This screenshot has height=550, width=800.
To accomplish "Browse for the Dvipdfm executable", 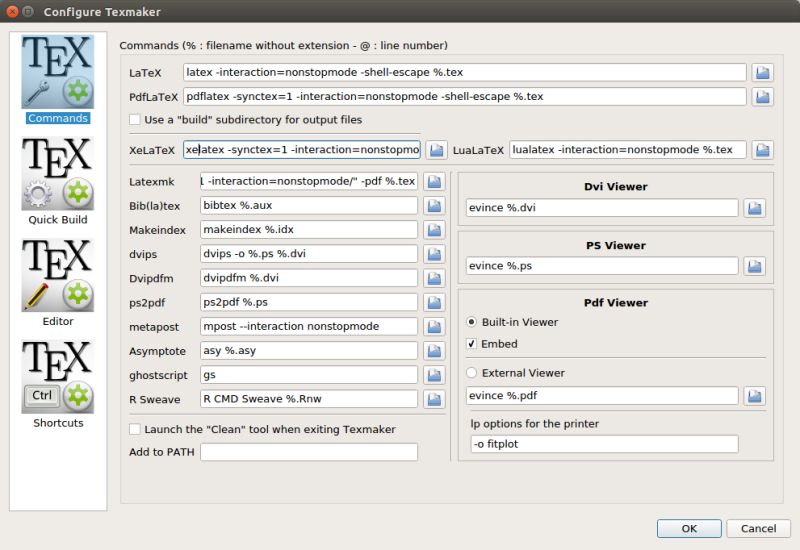I will point(434,278).
